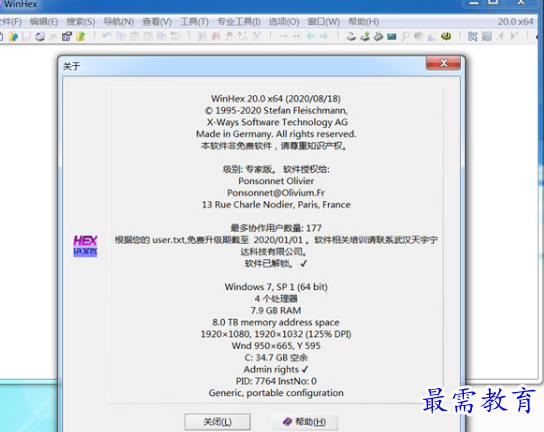The width and height of the screenshot is (544, 432).
Task: Click the Clone Disk green-arrow icon
Action: (365, 36)
